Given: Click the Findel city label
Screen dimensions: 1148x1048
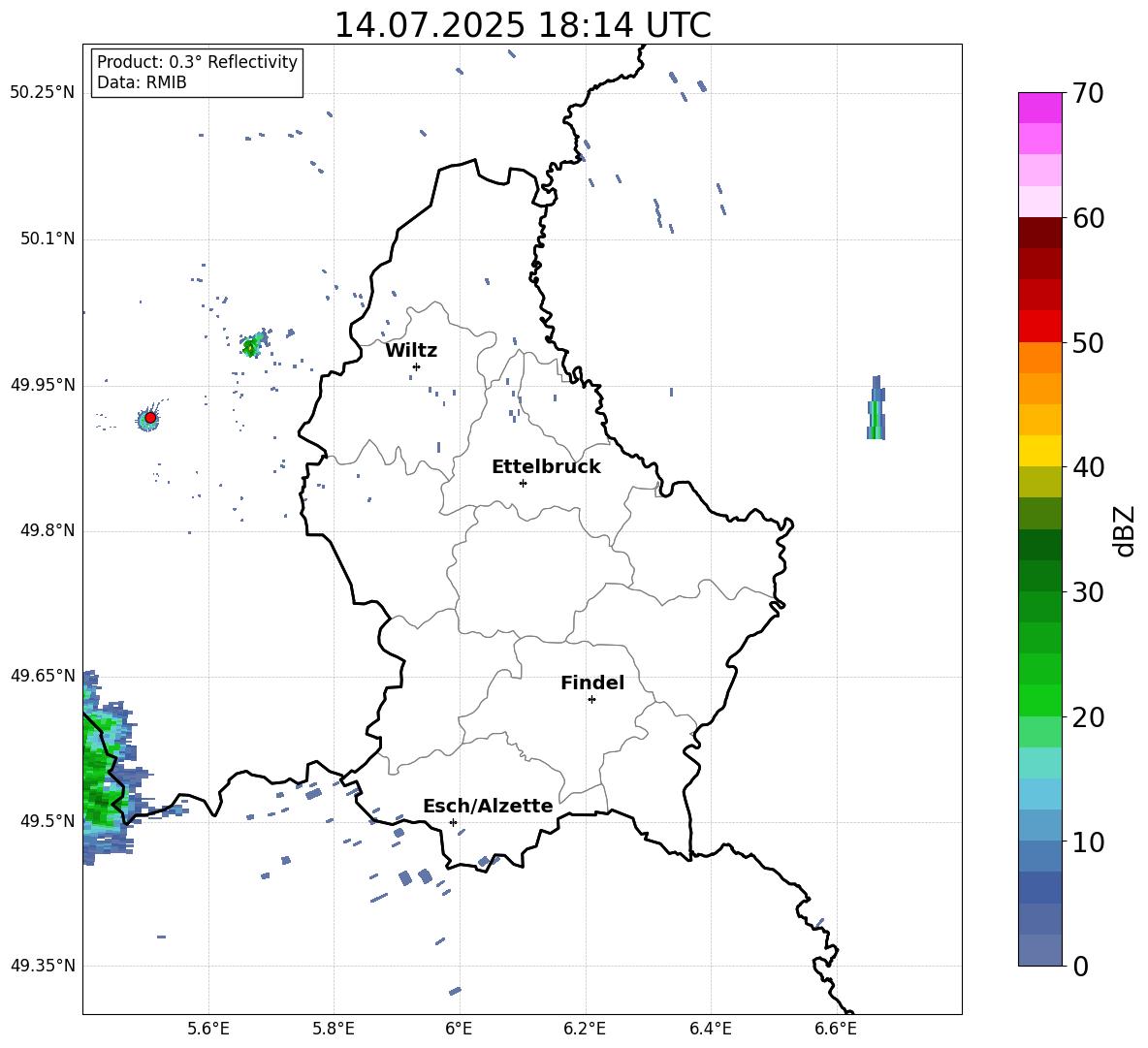Looking at the screenshot, I should coord(592,683).
